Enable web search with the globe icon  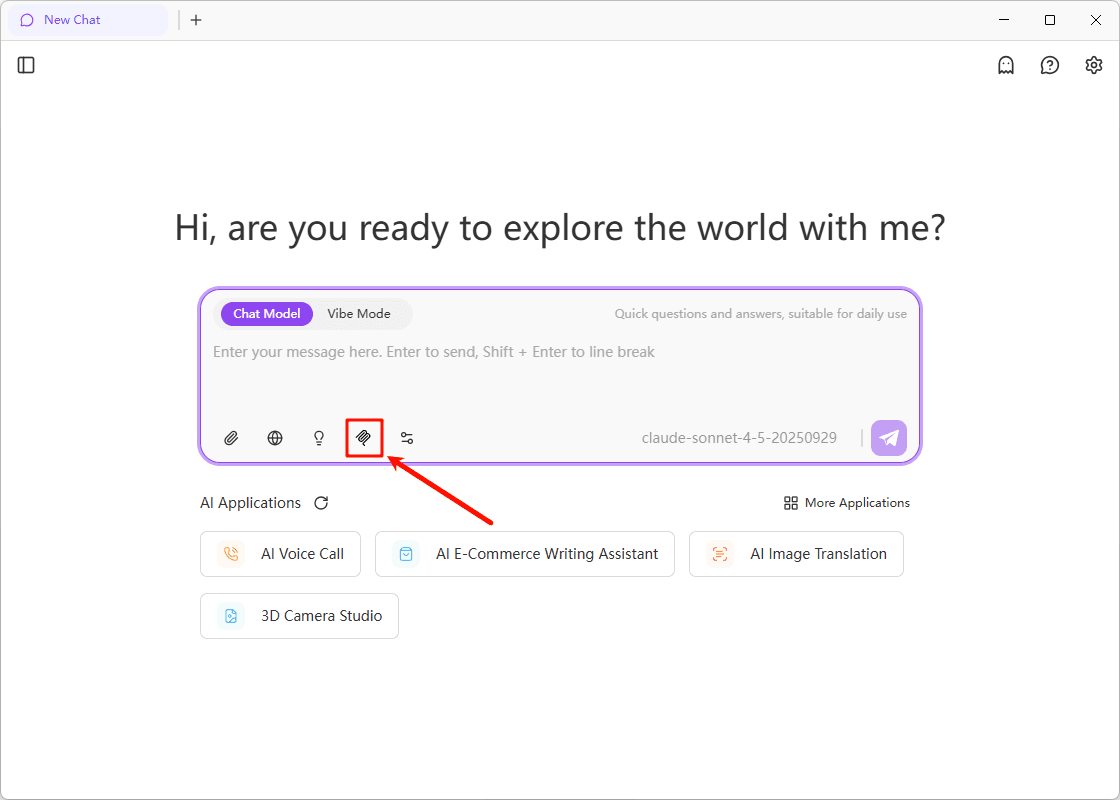pyautogui.click(x=275, y=438)
